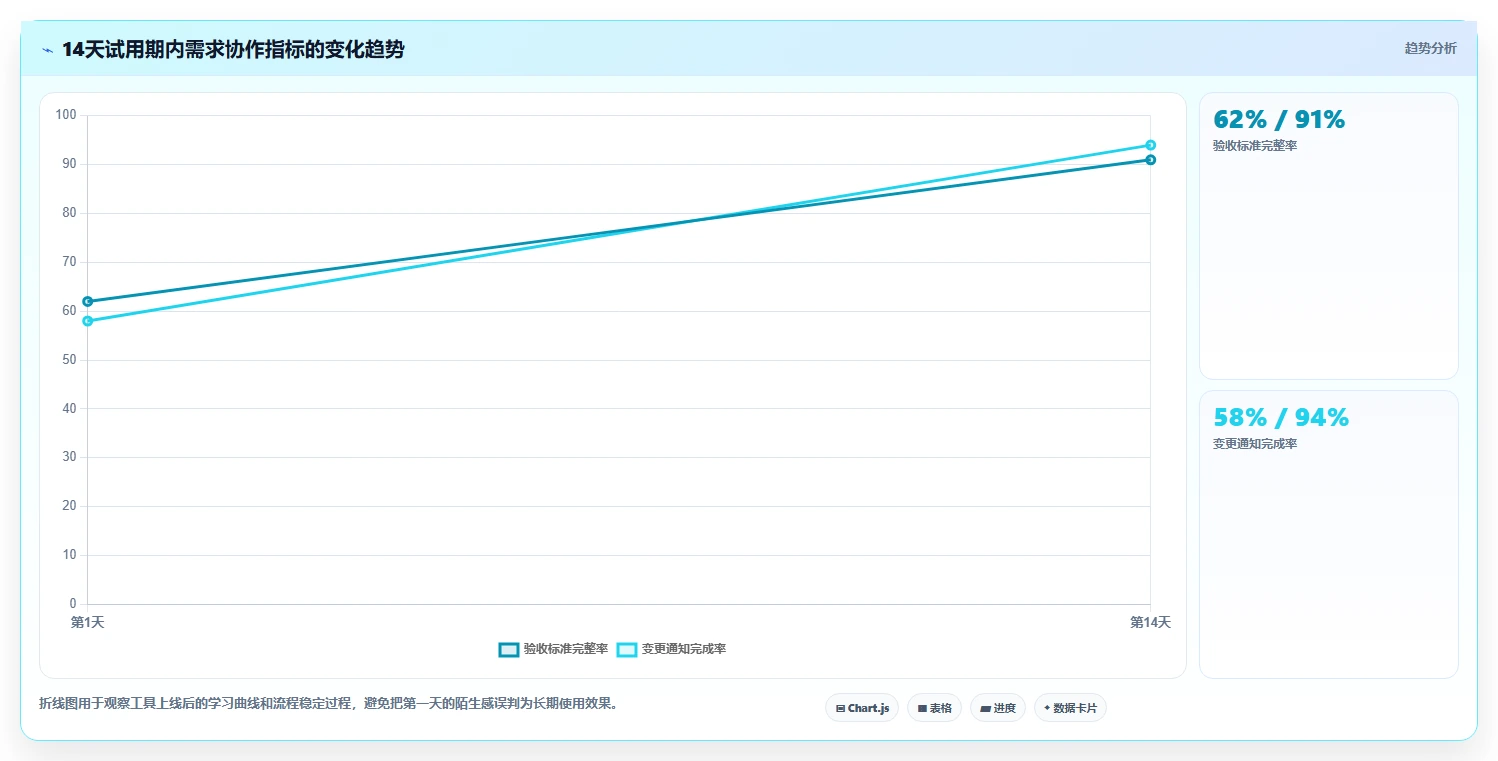Click the y-axis label 0
This screenshot has height=761, width=1498.
tap(73, 604)
